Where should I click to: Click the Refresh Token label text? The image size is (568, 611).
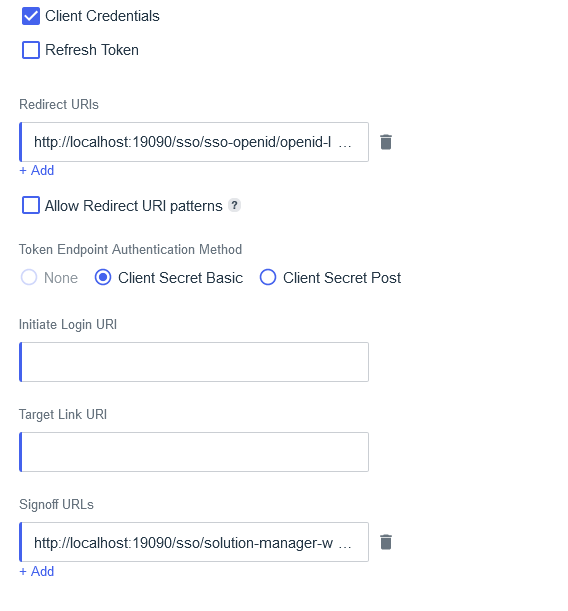92,50
